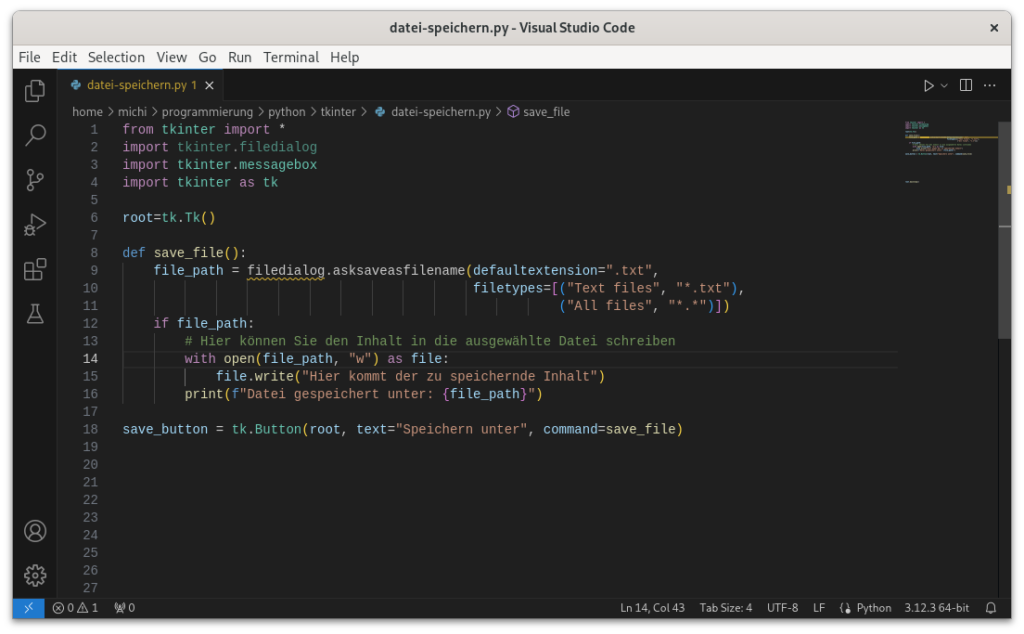This screenshot has height=634, width=1024.
Task: Click 'if file_path:' on line 12
Action: pos(204,323)
